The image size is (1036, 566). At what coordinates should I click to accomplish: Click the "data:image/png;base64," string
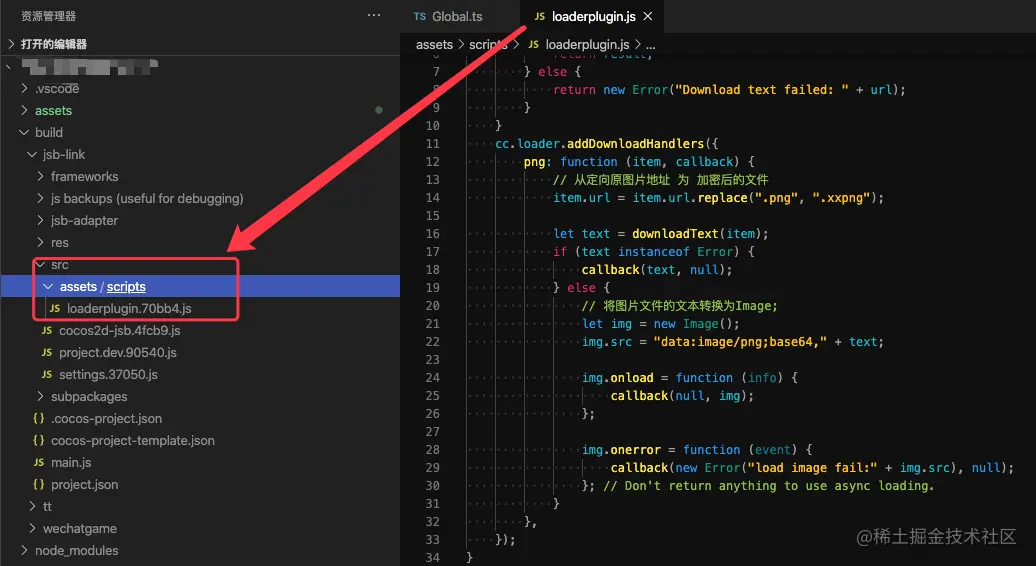(x=740, y=341)
